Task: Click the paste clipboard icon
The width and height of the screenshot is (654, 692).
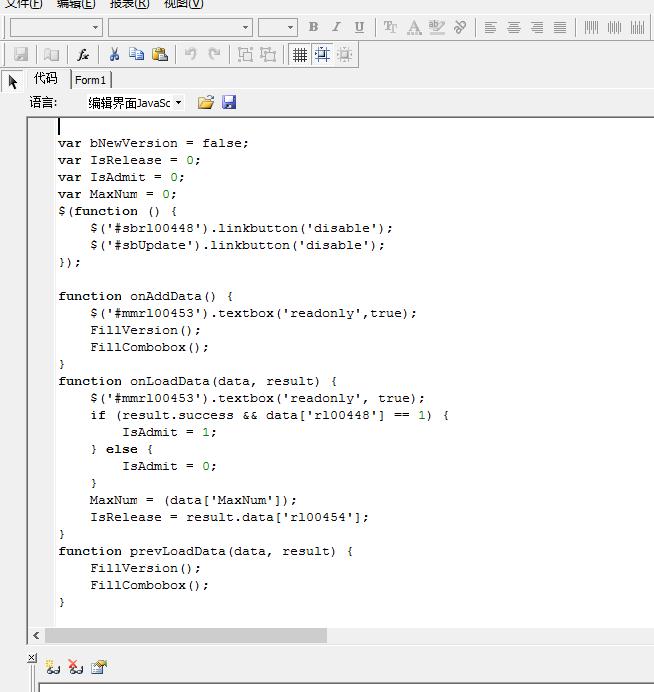Action: [159, 55]
